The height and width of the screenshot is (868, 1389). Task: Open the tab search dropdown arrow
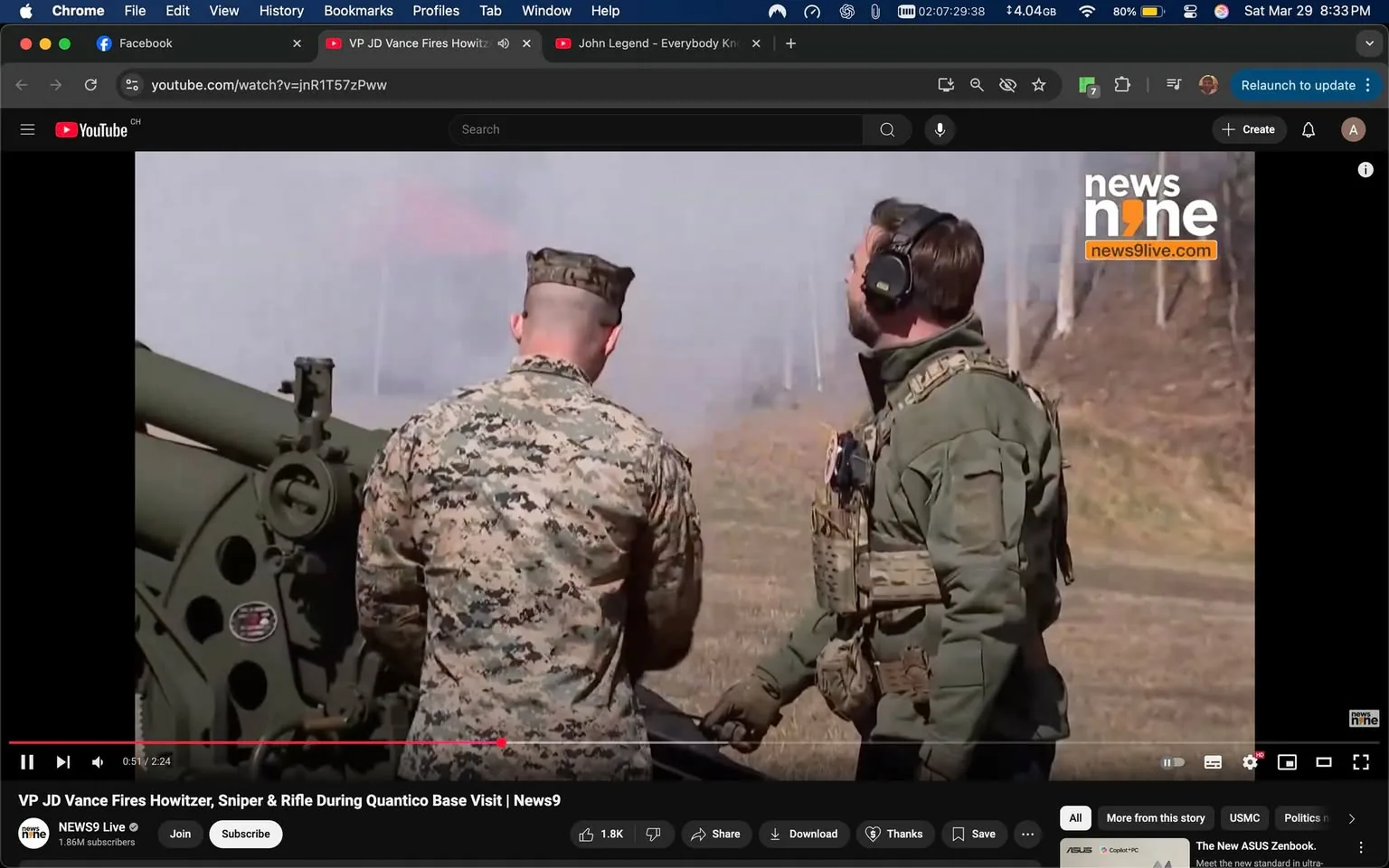point(1368,42)
